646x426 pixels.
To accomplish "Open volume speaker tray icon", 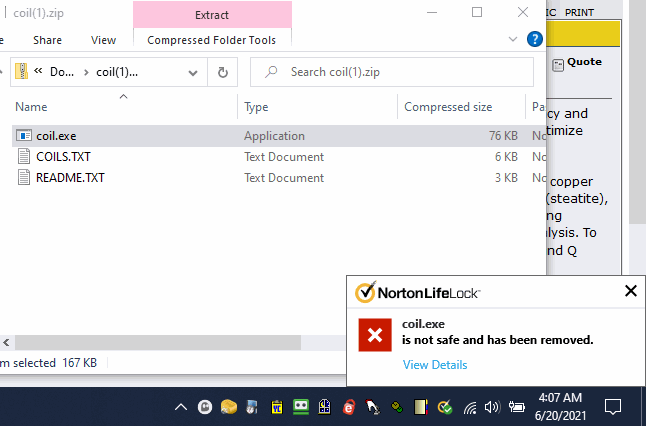I will 492,407.
